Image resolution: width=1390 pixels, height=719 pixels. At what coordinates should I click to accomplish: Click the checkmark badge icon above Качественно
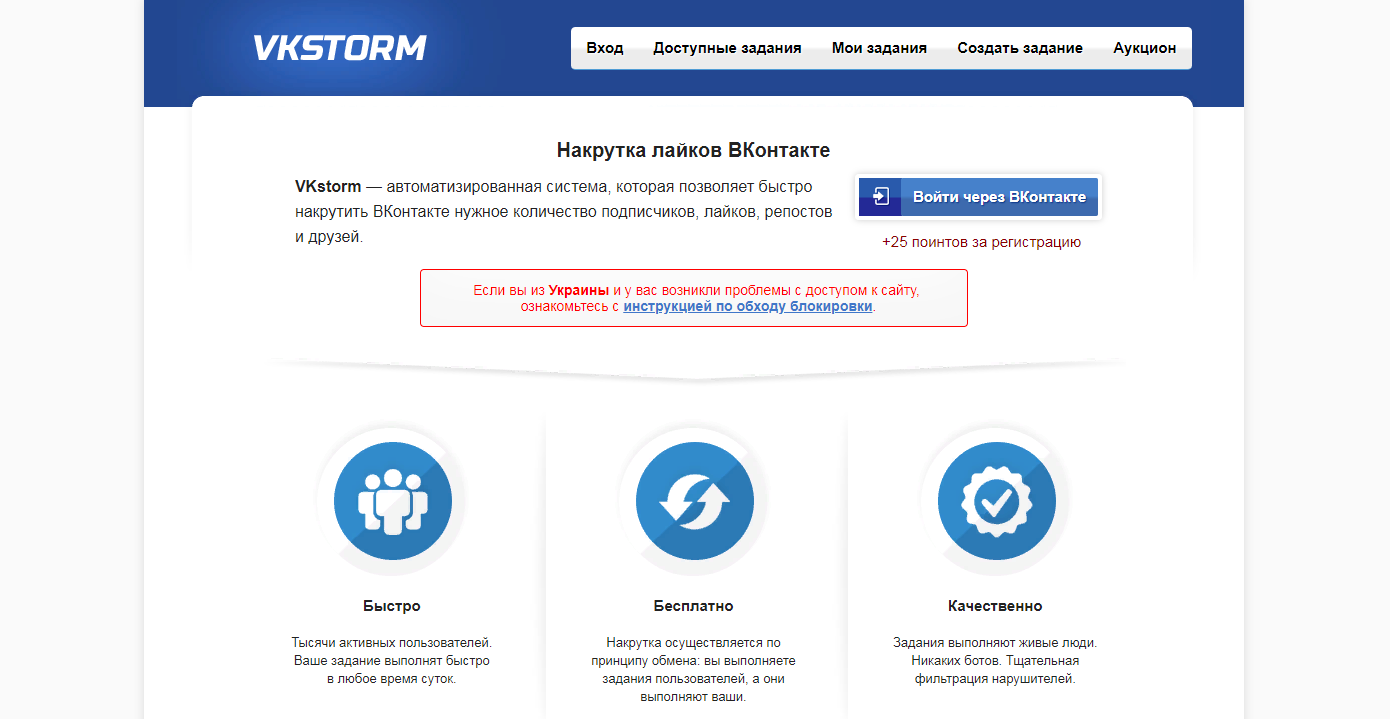(x=997, y=500)
